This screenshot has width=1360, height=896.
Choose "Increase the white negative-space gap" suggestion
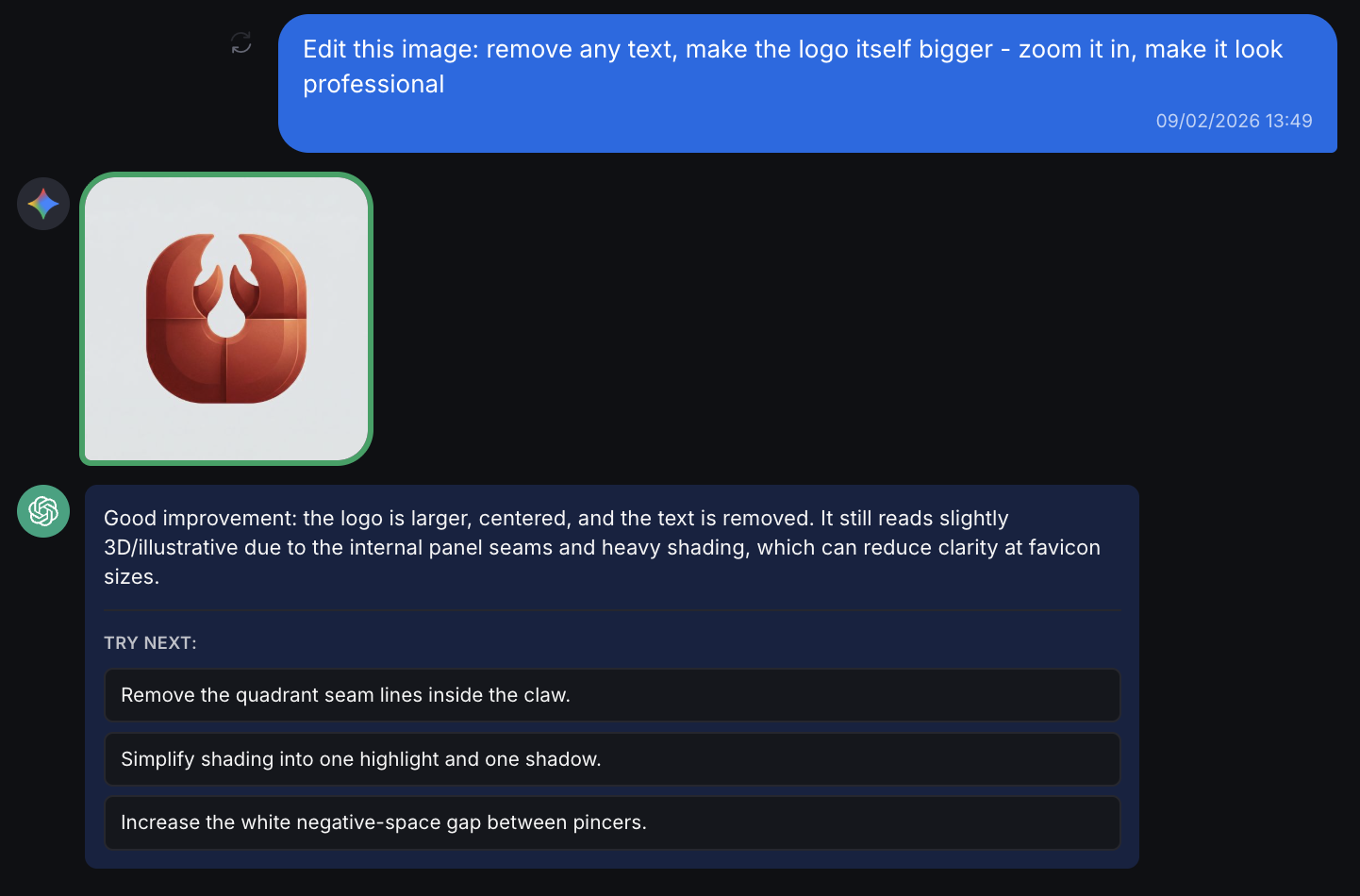tap(612, 822)
